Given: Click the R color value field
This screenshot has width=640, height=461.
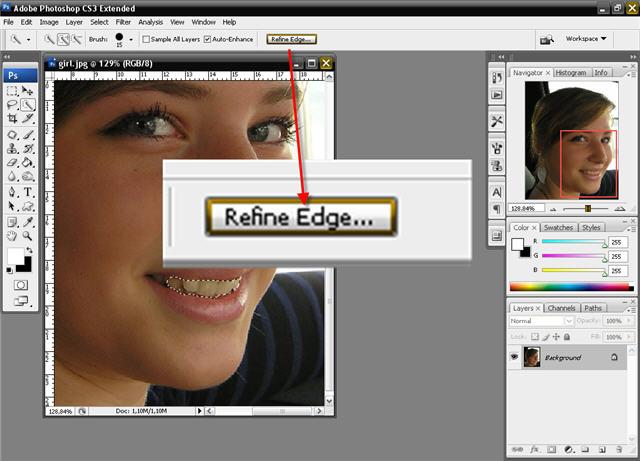Looking at the screenshot, I should (620, 242).
